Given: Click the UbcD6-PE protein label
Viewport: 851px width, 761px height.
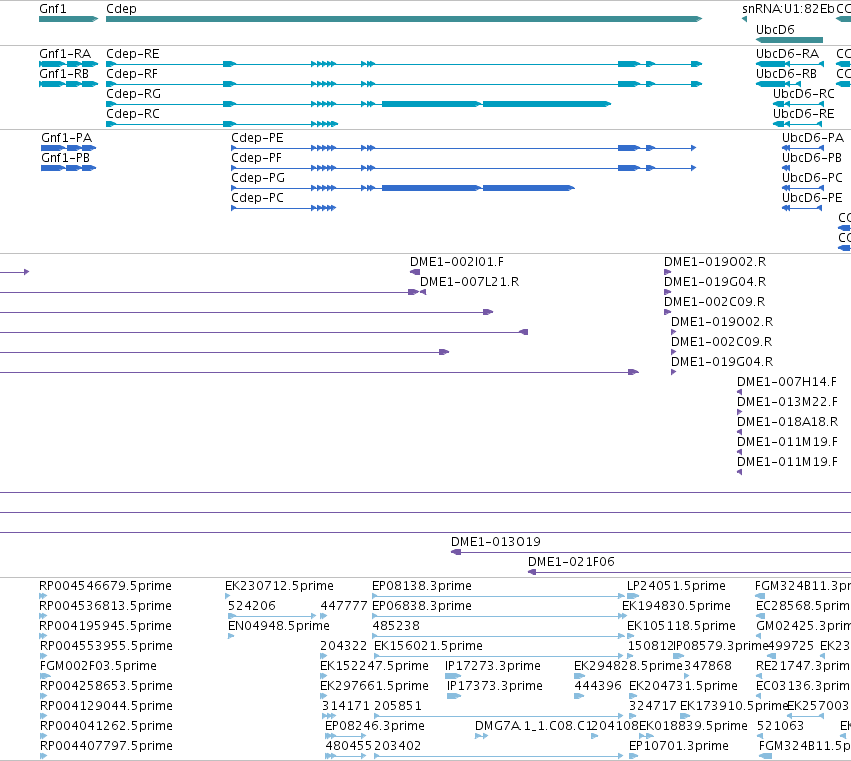Looking at the screenshot, I should click(x=812, y=198).
